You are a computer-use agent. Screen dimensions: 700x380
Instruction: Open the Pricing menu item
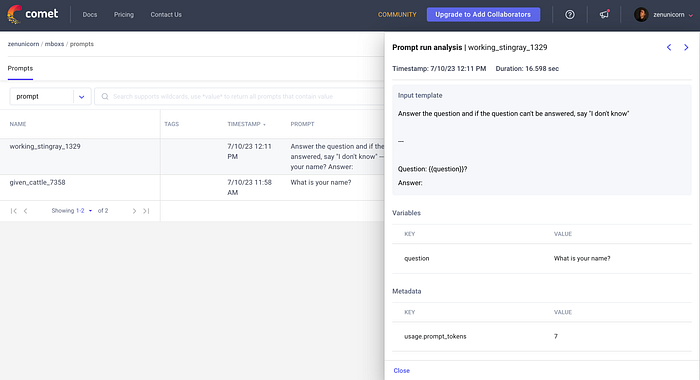(x=124, y=15)
